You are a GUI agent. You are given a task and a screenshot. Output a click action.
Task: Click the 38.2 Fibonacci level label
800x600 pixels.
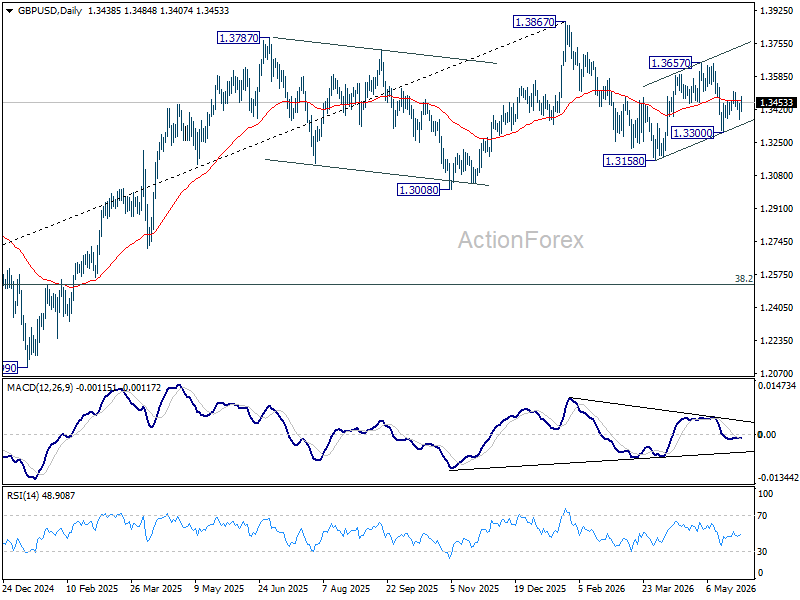click(x=743, y=279)
